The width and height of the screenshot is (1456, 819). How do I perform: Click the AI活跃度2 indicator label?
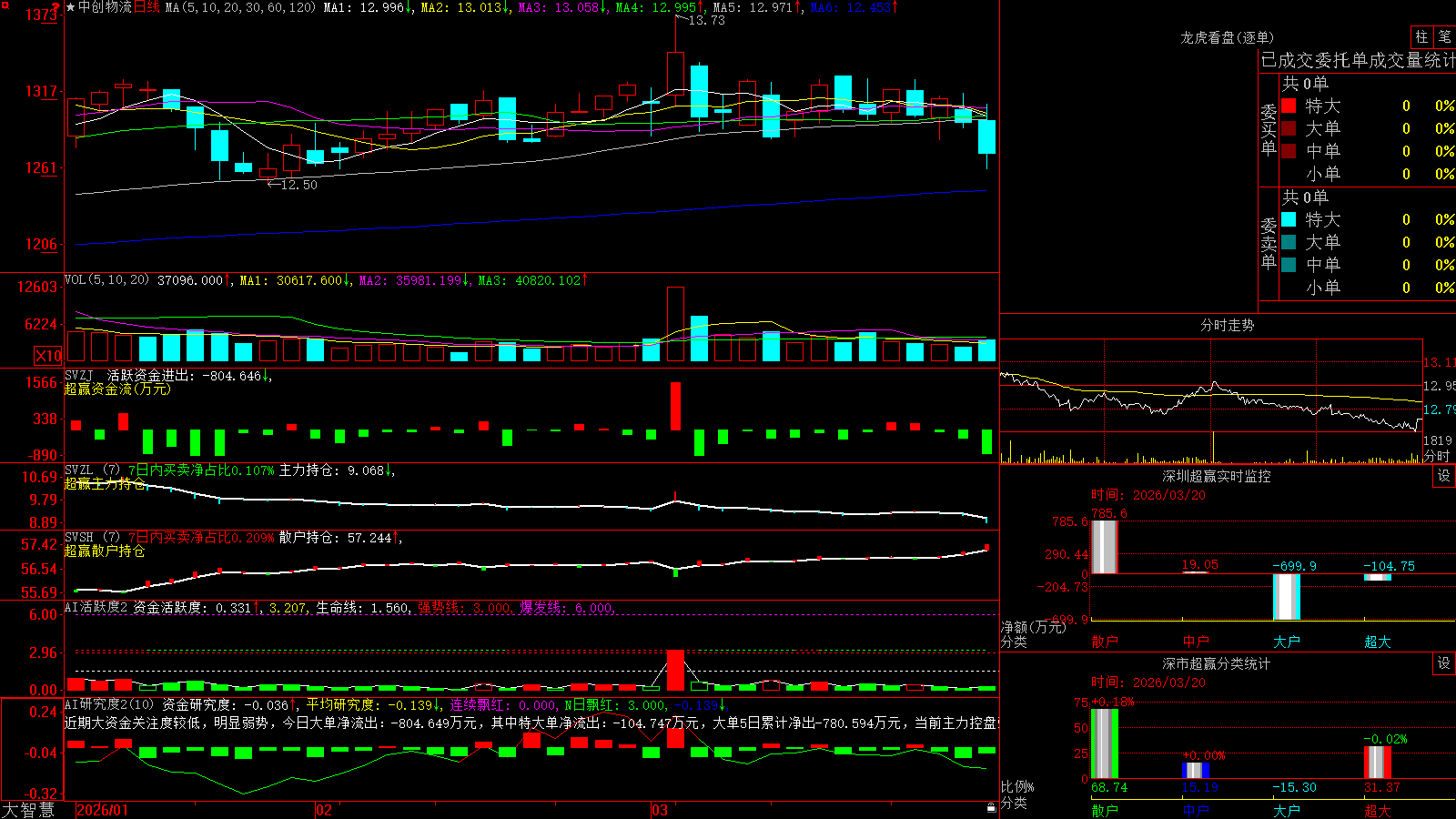click(x=96, y=607)
